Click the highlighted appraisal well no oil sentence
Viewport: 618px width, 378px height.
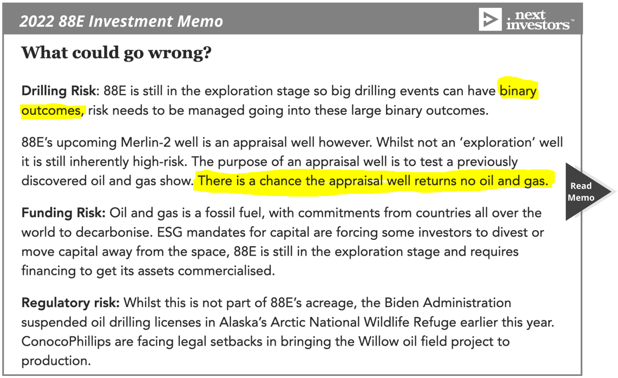[x=373, y=181]
